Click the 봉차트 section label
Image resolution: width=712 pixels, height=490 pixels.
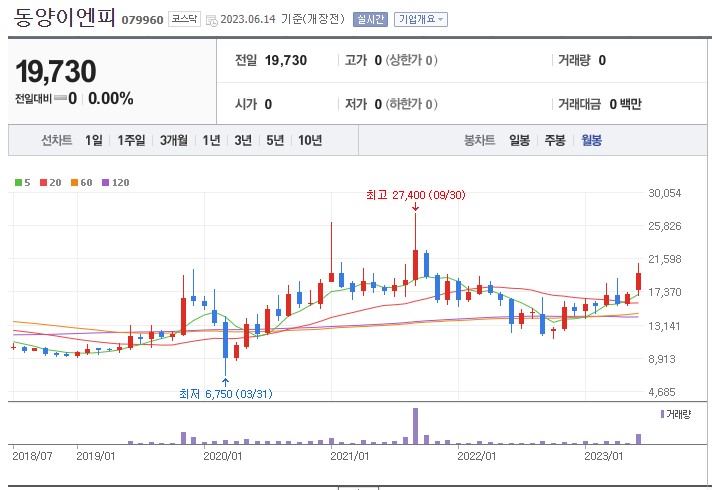click(479, 140)
